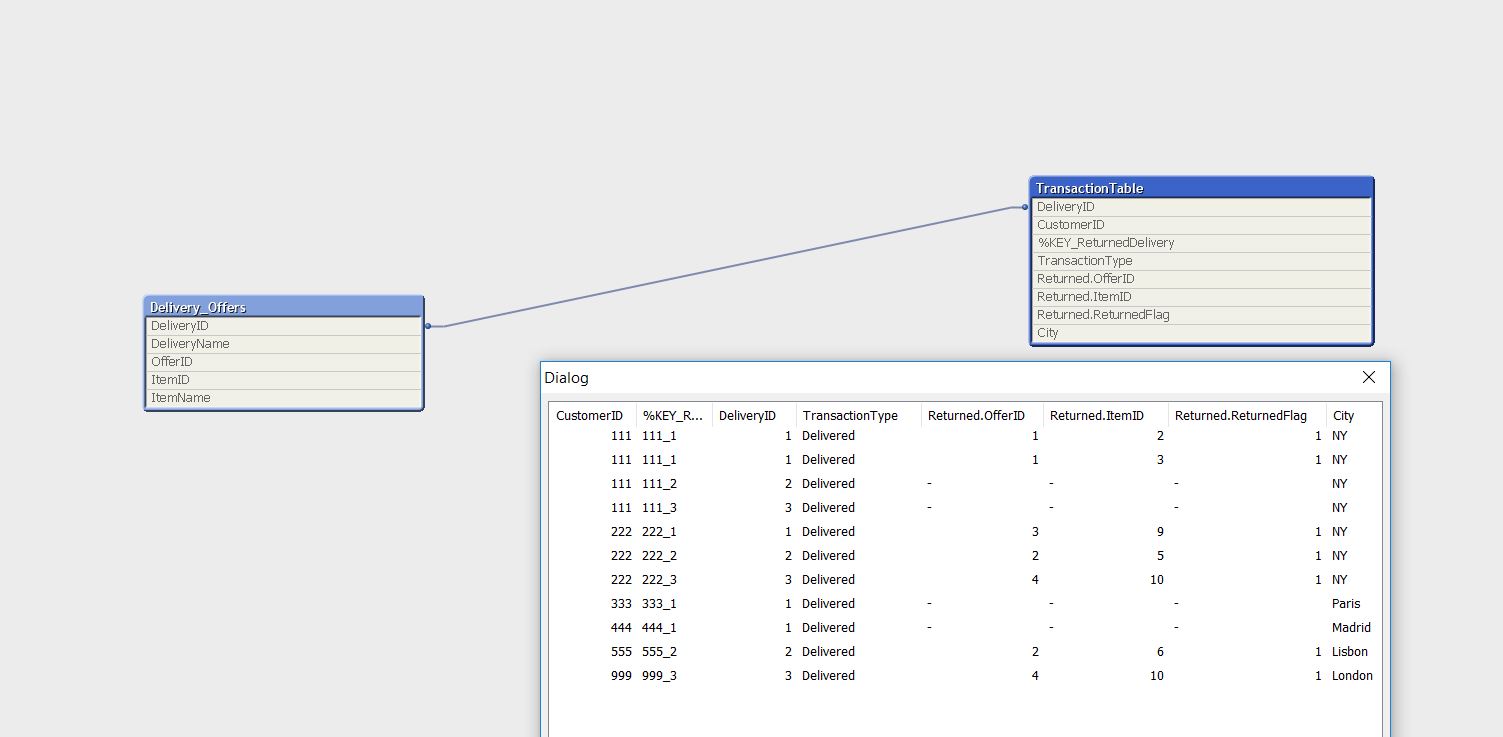Sort by CustomerID column header in Dialog
Image resolution: width=1503 pixels, height=737 pixels.
pyautogui.click(x=590, y=416)
